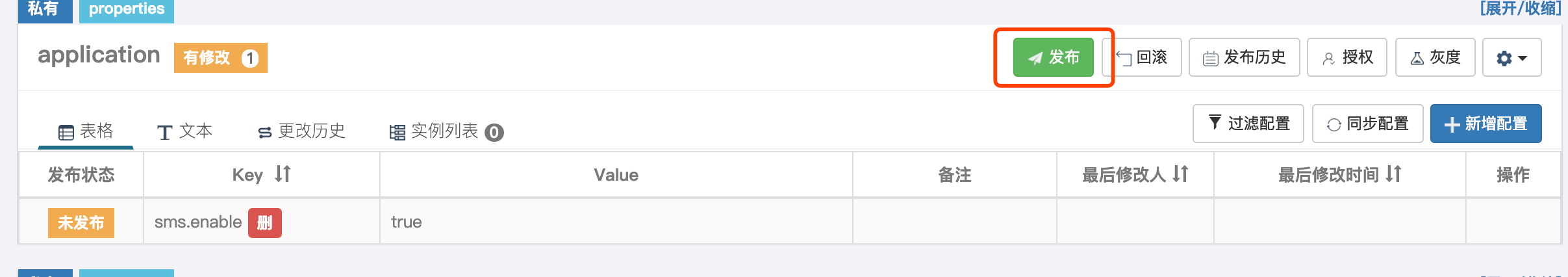The image size is (1568, 277).
Task: Click the 授权 authorize button
Action: (1347, 57)
